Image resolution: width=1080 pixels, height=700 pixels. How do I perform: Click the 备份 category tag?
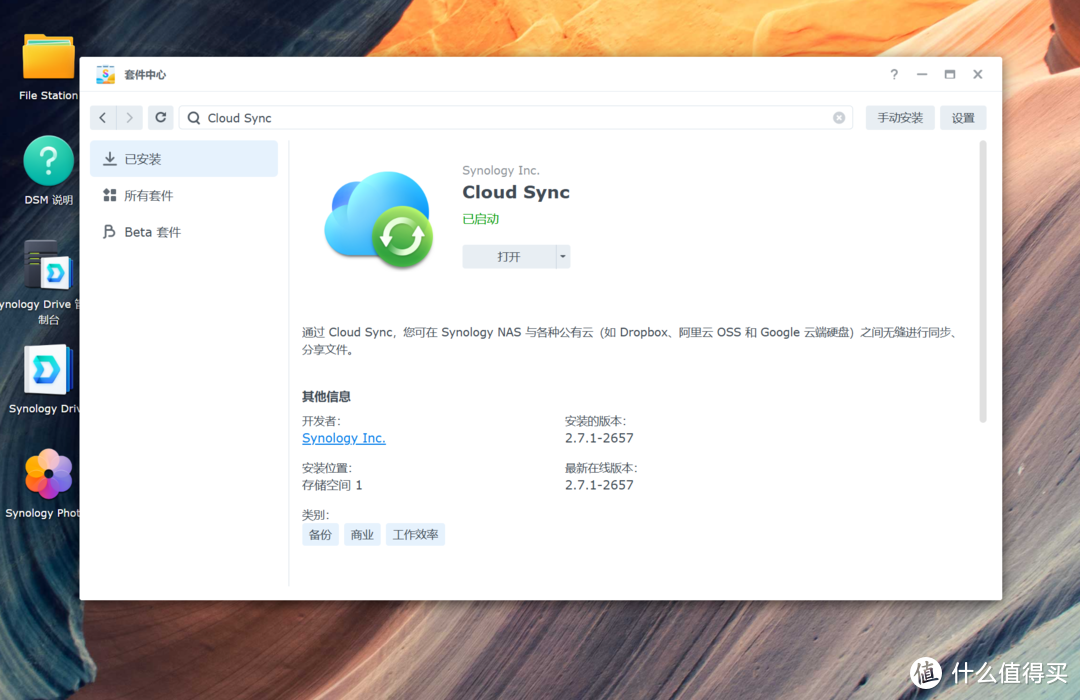(320, 535)
